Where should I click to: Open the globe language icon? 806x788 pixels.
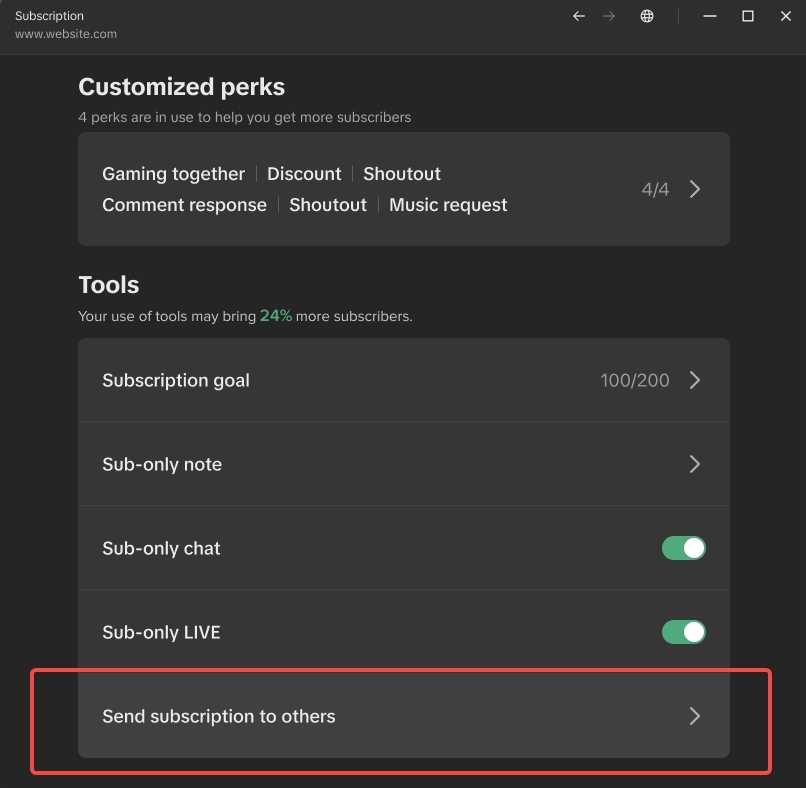click(x=647, y=16)
